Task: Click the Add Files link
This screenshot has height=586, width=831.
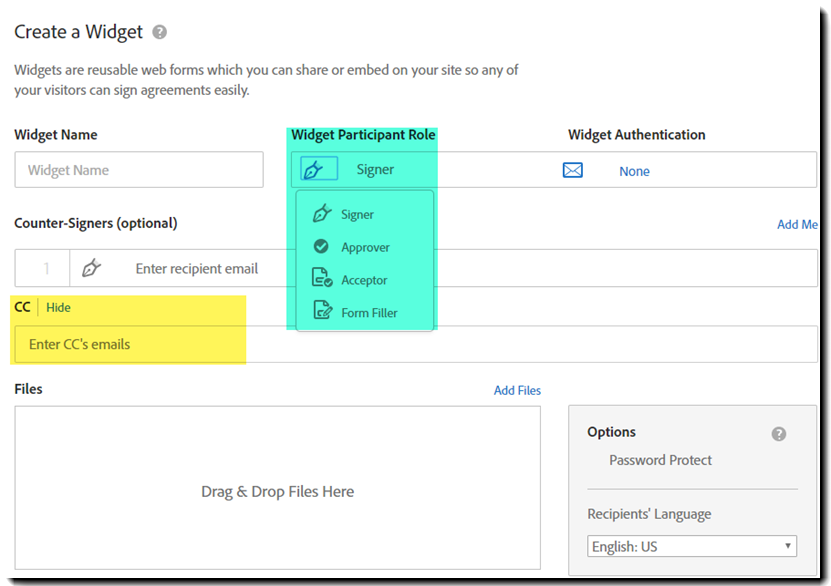Action: (517, 390)
